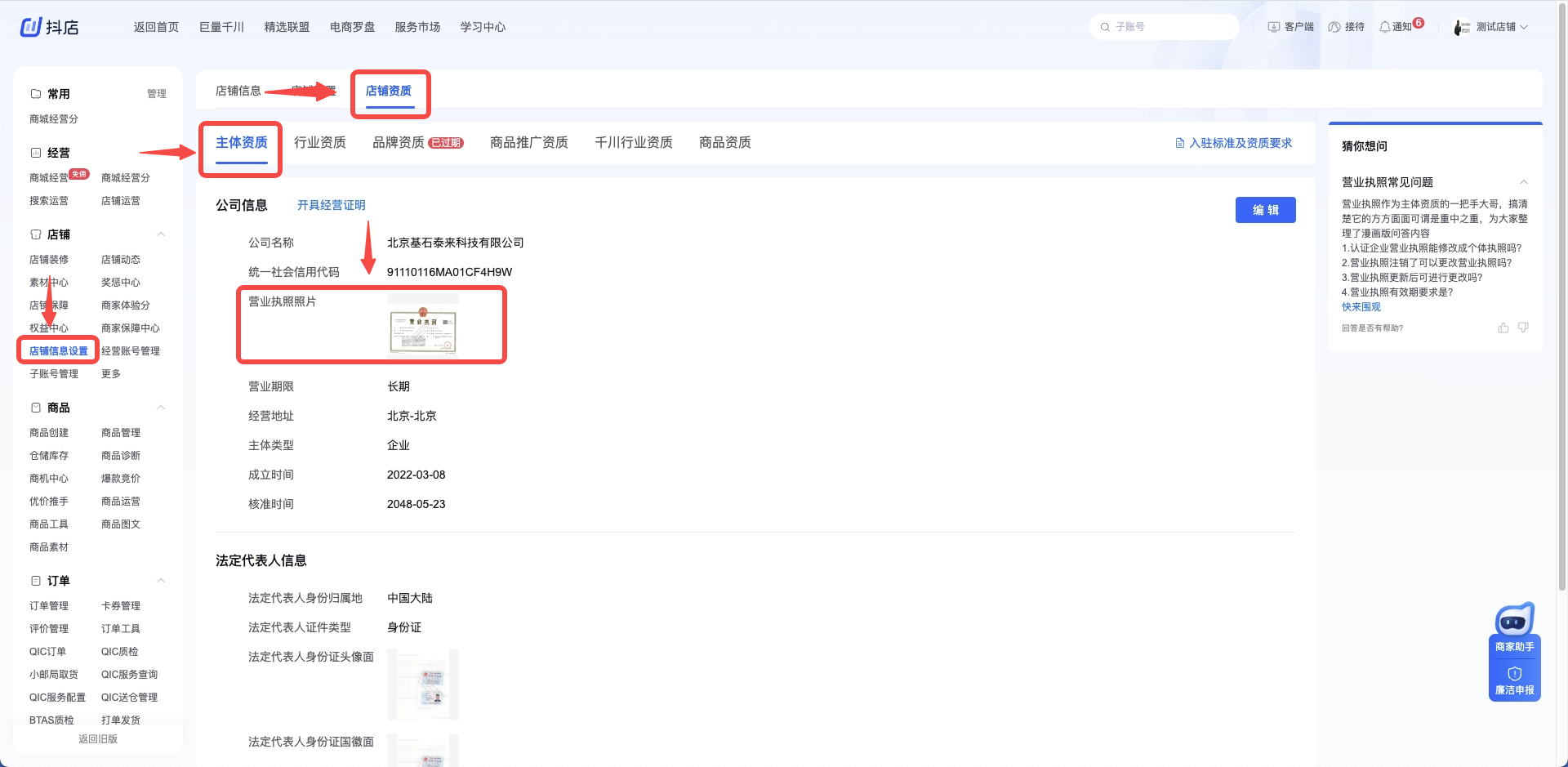This screenshot has width=1568, height=767.
Task: Click the 子账号 search field
Action: (1168, 27)
